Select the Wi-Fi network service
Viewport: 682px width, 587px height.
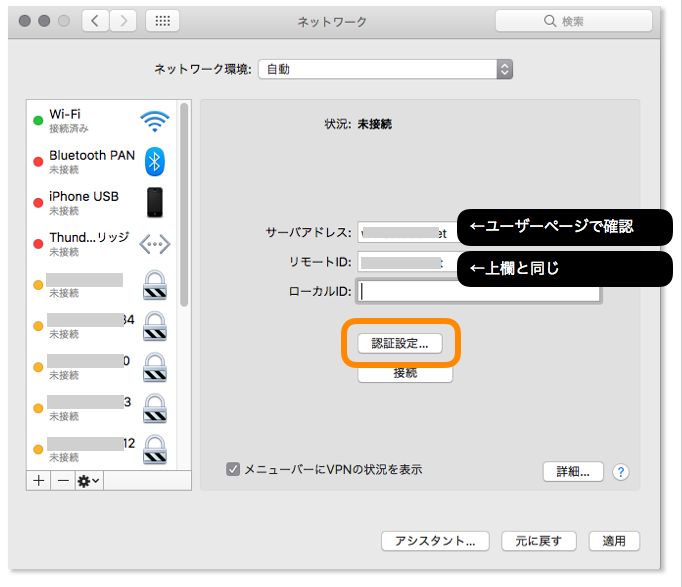102,121
